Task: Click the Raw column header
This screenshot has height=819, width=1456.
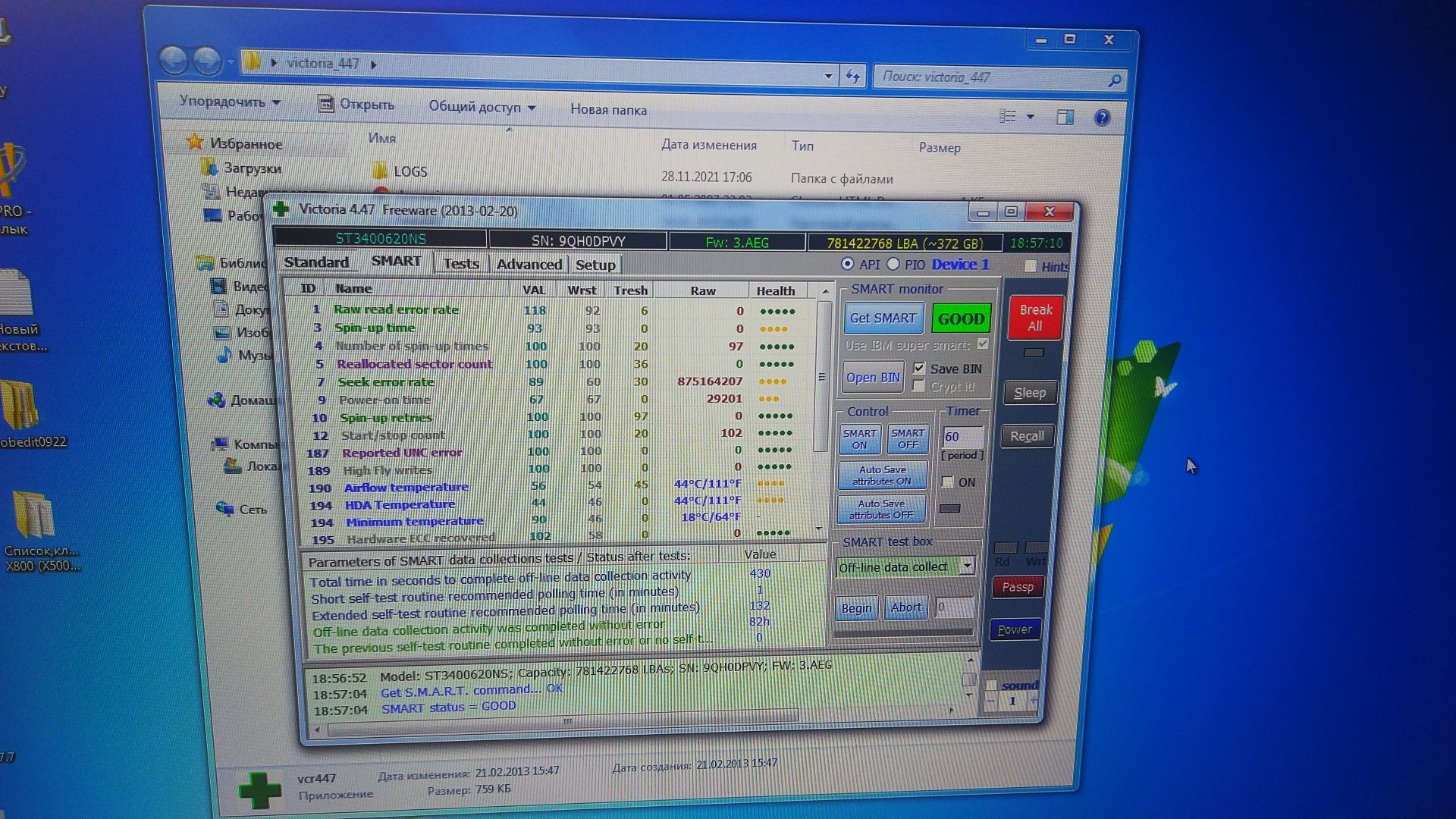Action: pos(702,290)
